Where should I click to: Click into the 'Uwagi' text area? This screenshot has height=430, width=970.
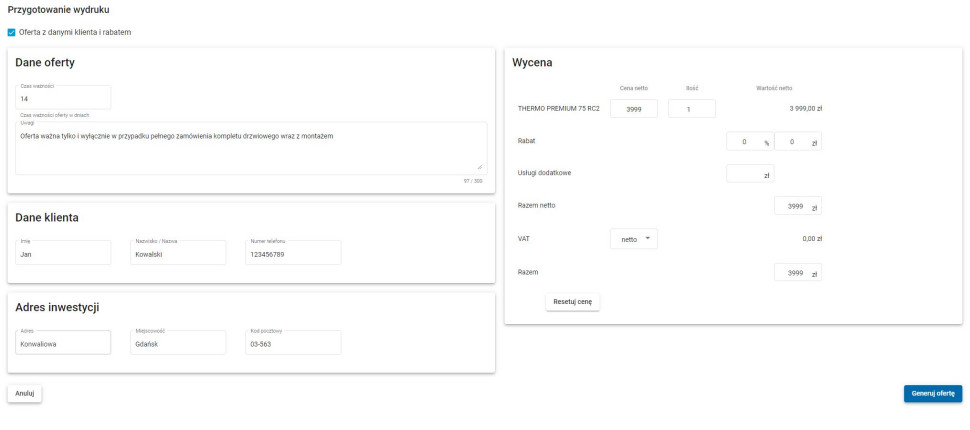point(250,147)
